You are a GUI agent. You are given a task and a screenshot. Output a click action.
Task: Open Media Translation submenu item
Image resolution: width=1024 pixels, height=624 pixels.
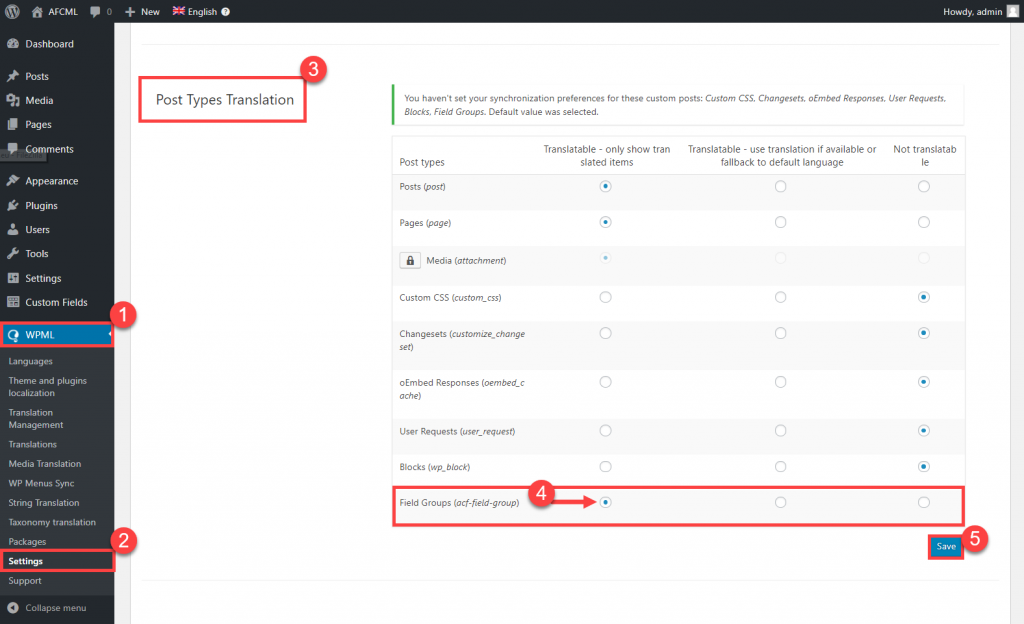pos(45,464)
